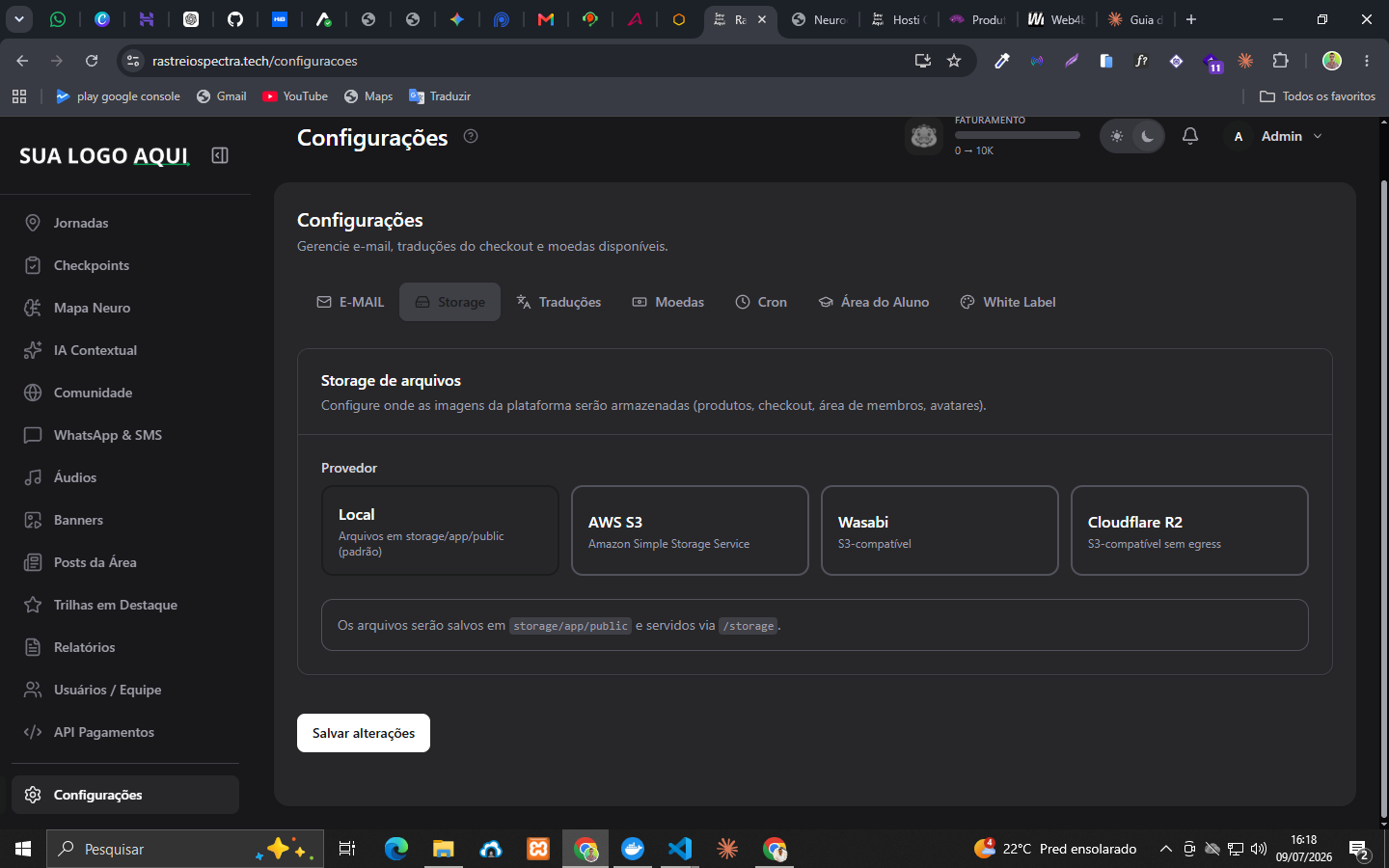1389x868 pixels.
Task: Switch to light mode sun toggle
Action: click(1117, 136)
